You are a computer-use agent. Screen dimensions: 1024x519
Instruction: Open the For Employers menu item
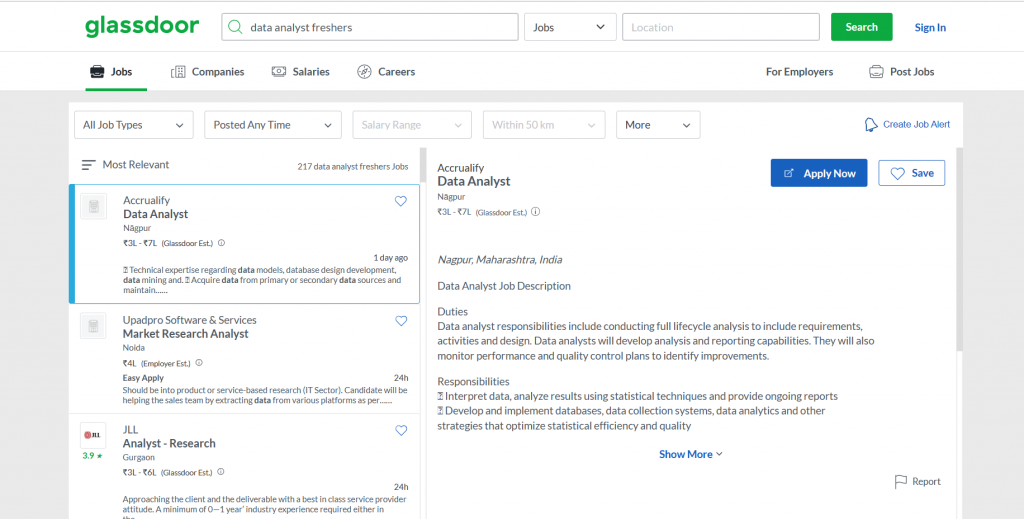coord(799,72)
